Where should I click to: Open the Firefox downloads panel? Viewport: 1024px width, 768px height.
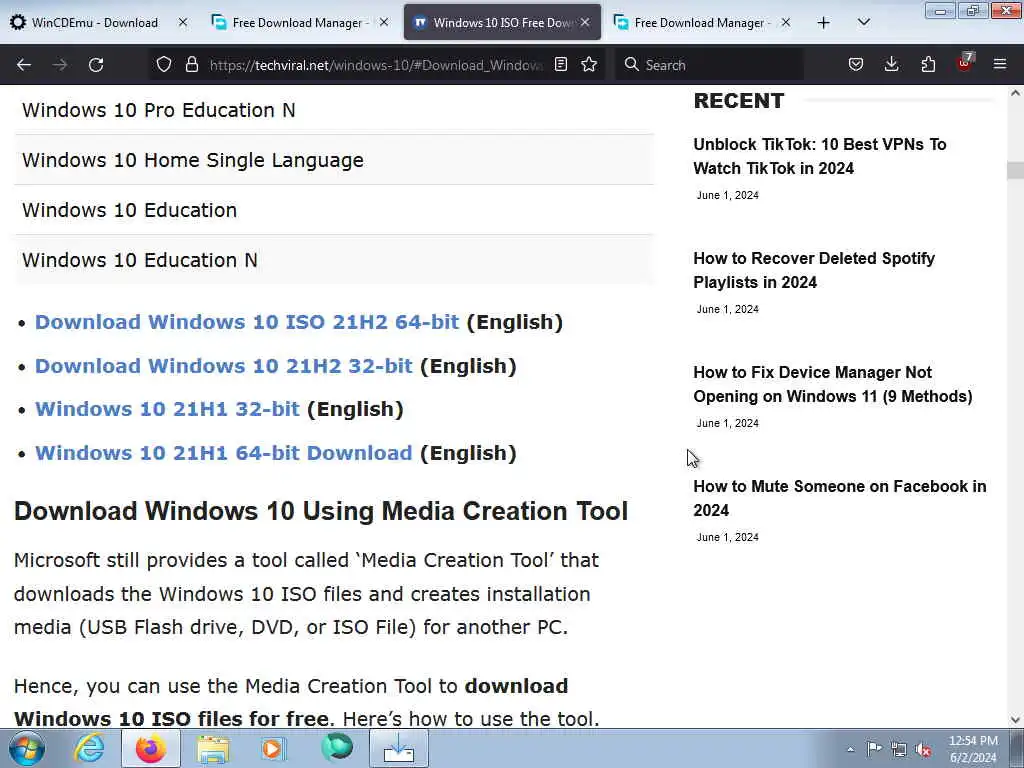(x=891, y=65)
